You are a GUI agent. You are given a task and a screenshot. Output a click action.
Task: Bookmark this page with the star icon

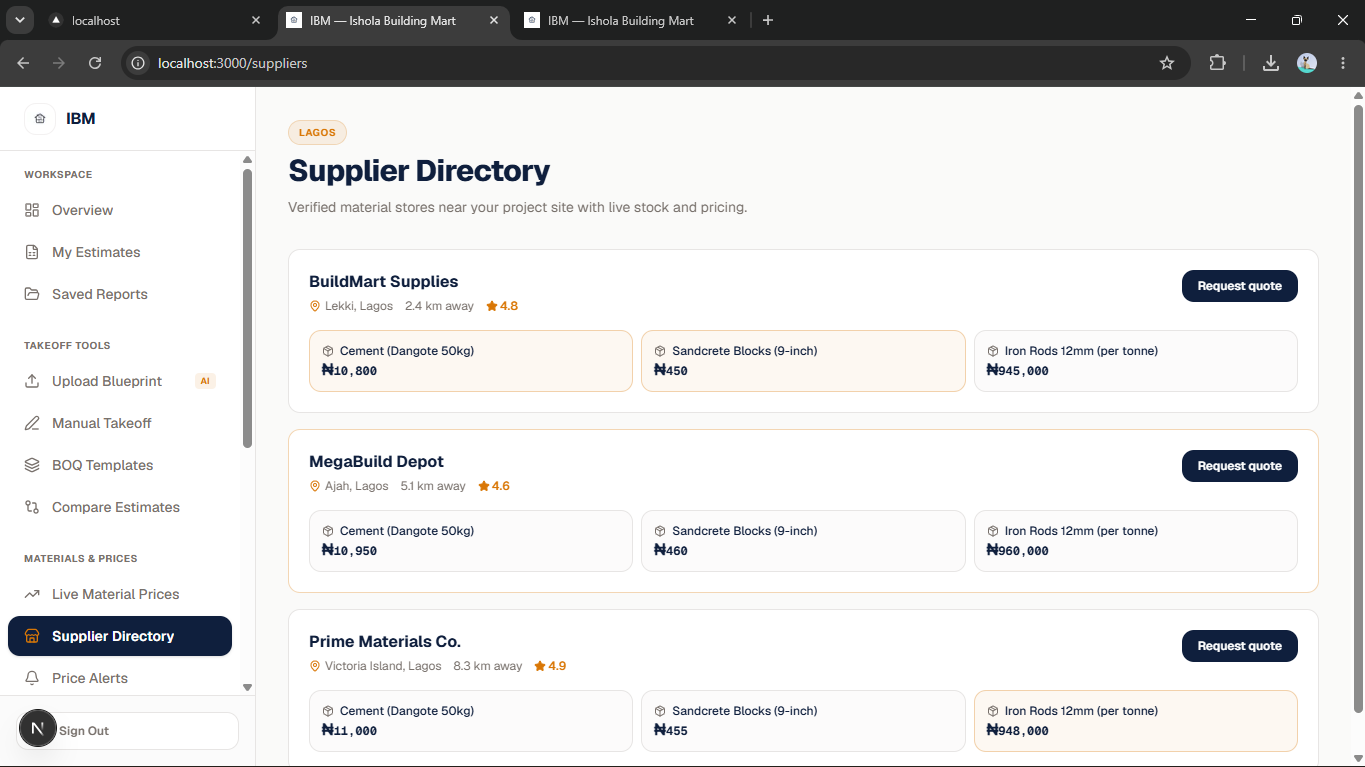click(1167, 63)
